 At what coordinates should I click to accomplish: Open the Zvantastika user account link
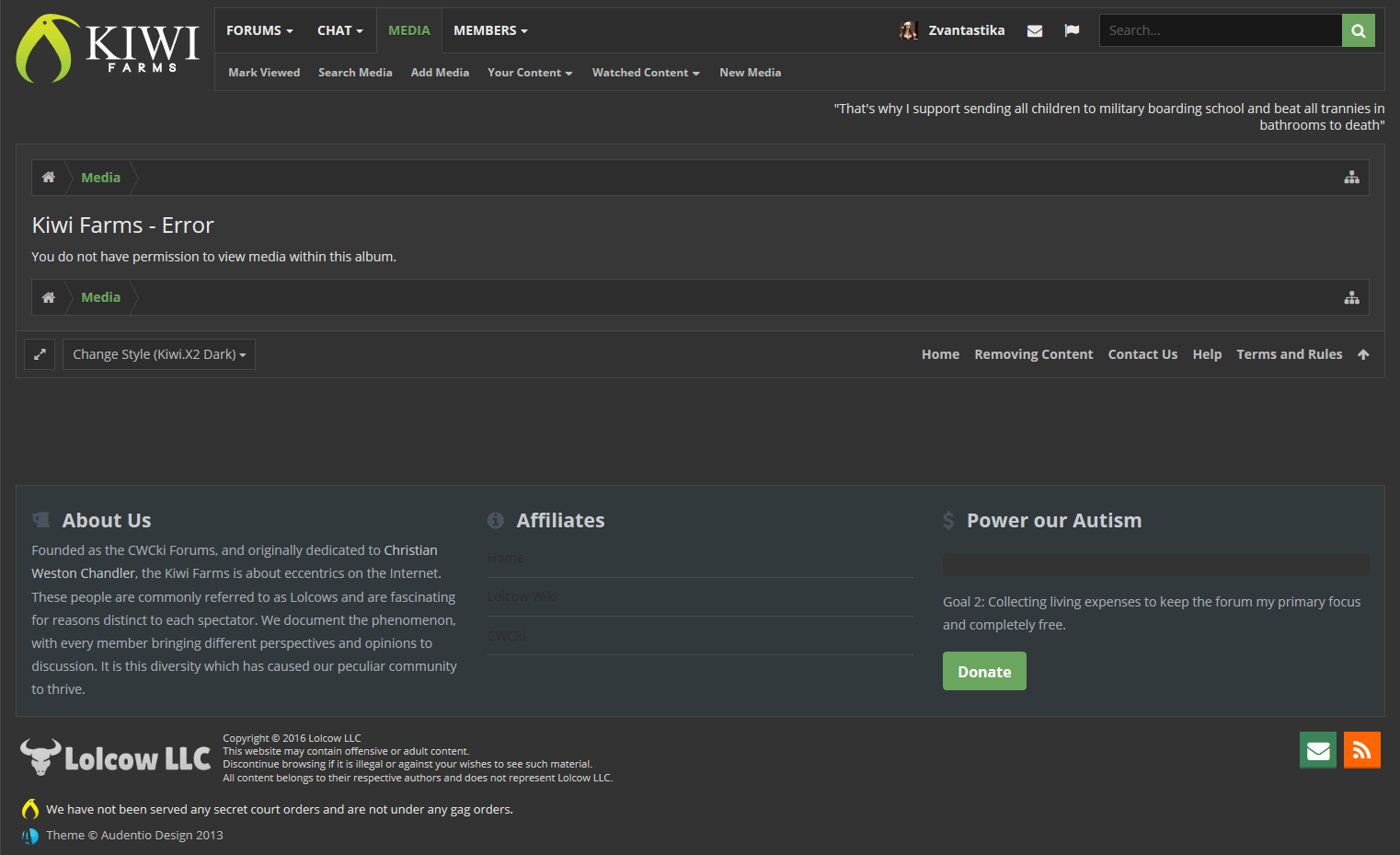point(967,30)
